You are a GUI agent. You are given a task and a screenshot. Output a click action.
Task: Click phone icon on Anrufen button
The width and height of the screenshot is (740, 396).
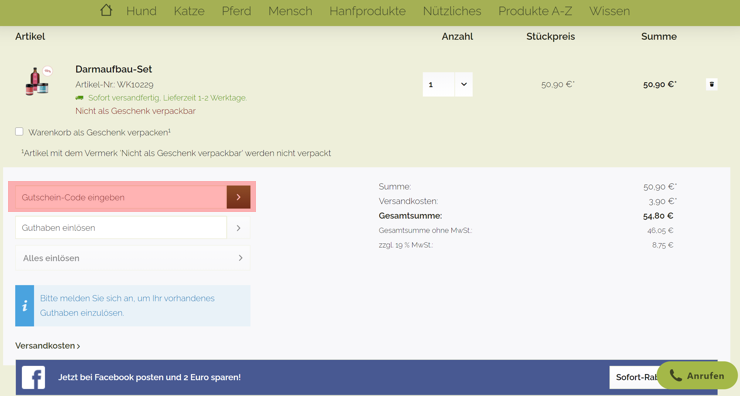click(675, 376)
